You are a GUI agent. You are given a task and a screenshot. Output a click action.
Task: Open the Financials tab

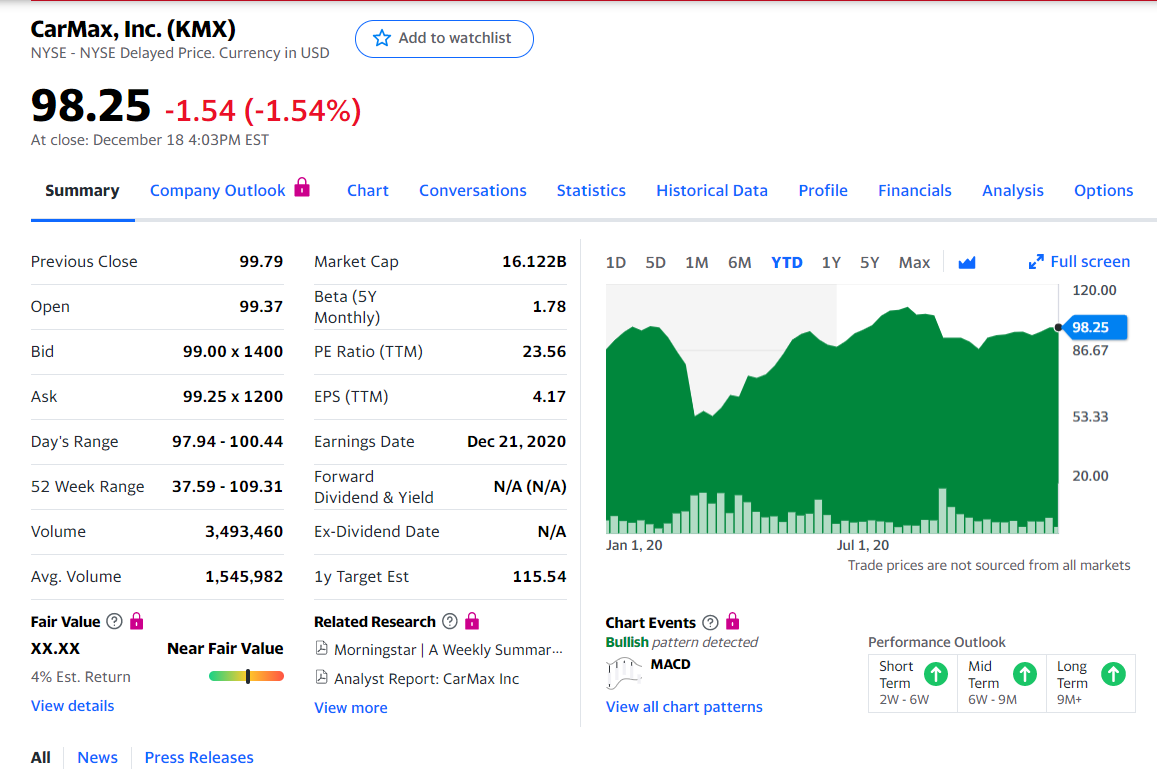click(914, 190)
